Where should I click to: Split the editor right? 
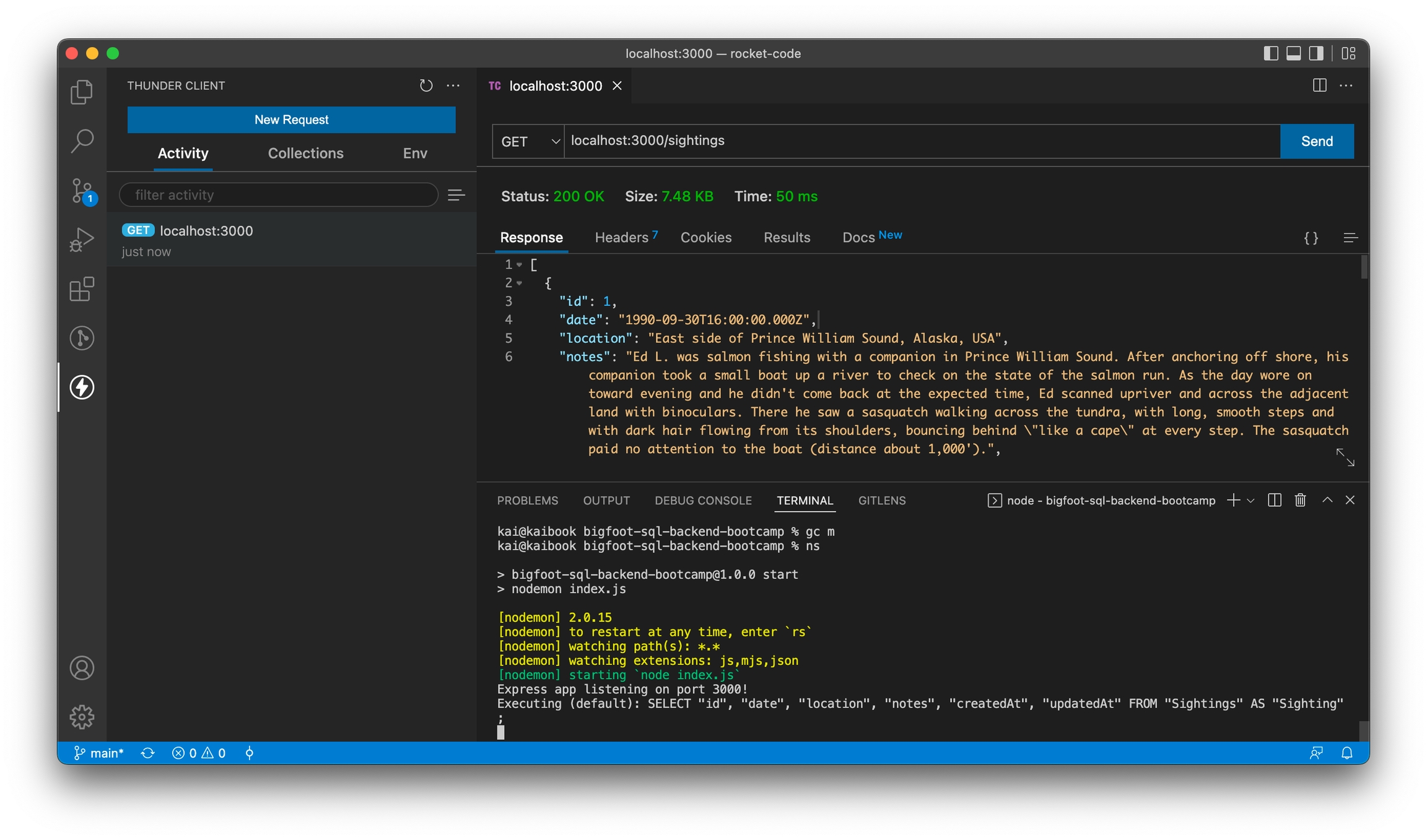point(1319,85)
